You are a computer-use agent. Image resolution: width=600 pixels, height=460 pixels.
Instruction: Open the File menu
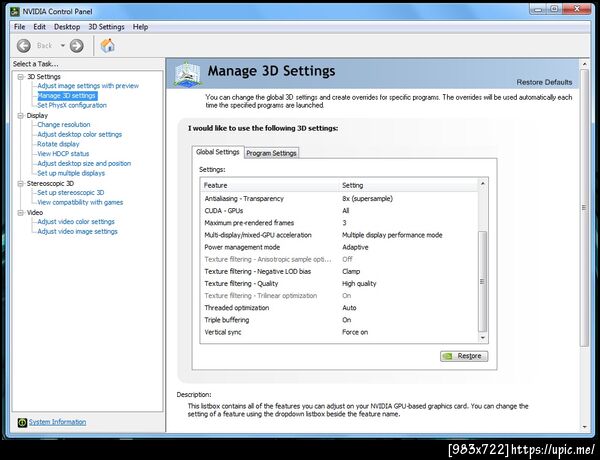coord(20,27)
